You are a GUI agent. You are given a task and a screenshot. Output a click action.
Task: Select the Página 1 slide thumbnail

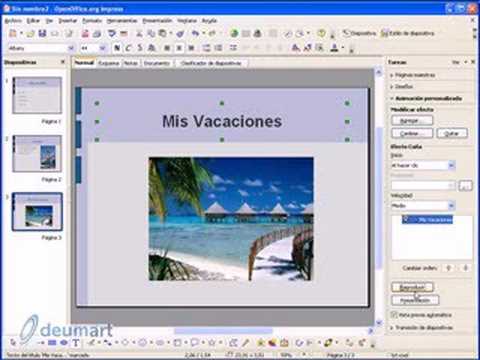click(37, 95)
